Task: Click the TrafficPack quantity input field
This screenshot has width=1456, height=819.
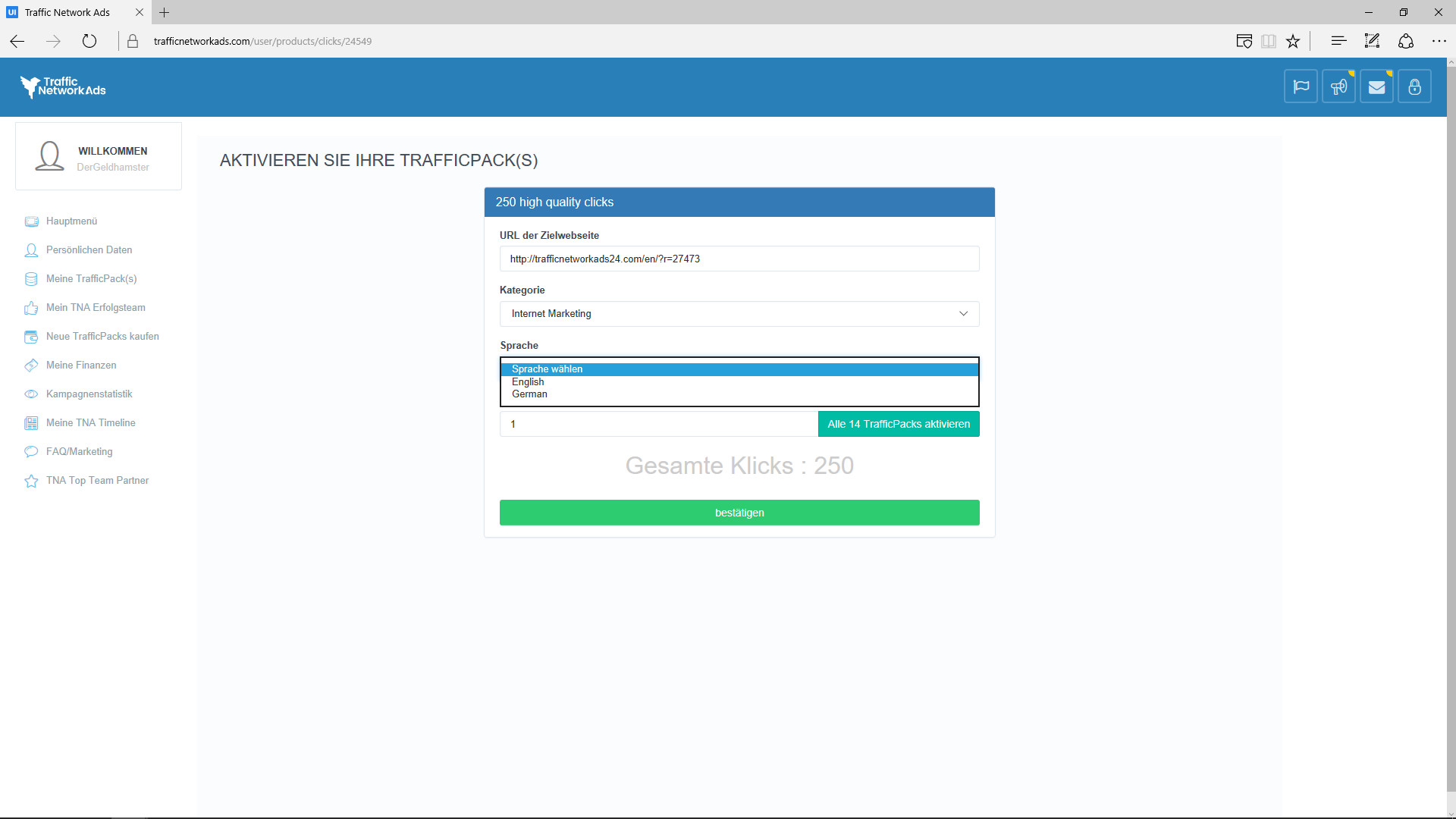Action: (657, 424)
